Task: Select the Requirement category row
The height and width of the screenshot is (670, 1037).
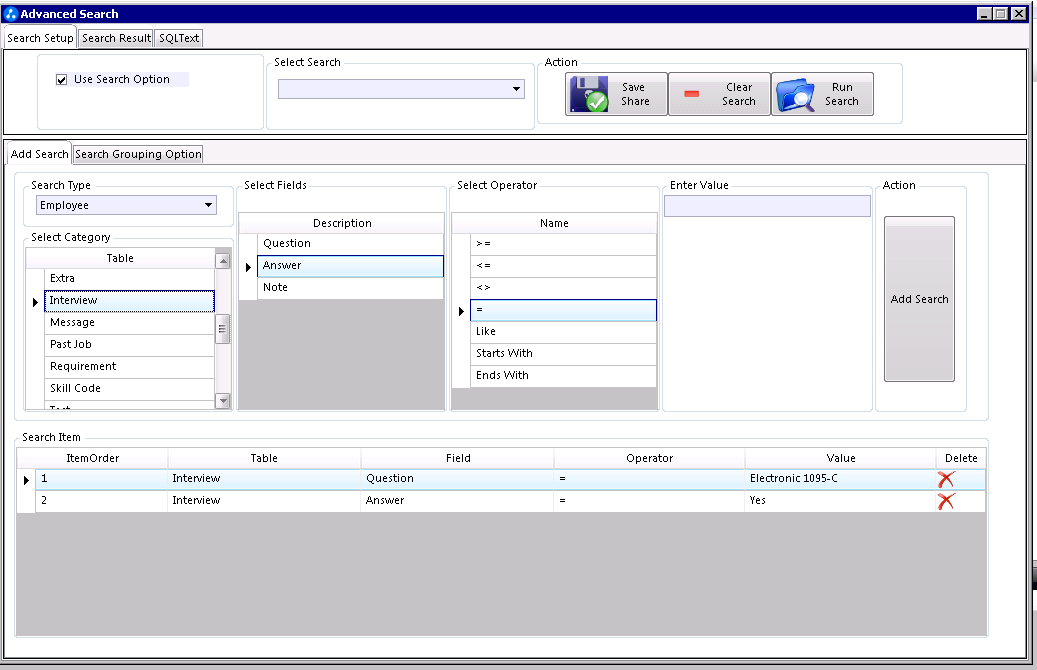Action: click(130, 366)
